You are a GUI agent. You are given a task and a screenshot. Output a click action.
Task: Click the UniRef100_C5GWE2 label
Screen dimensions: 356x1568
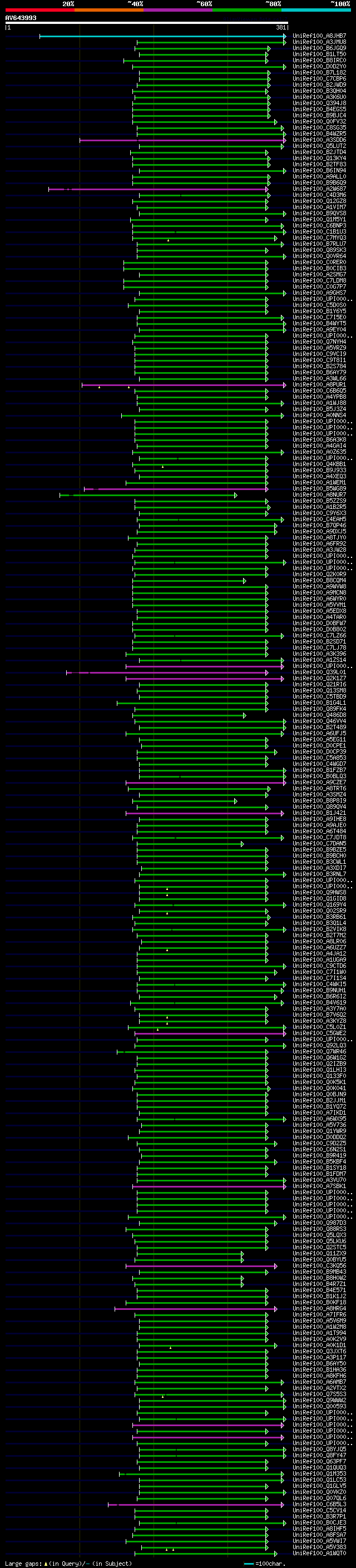coord(319,1033)
